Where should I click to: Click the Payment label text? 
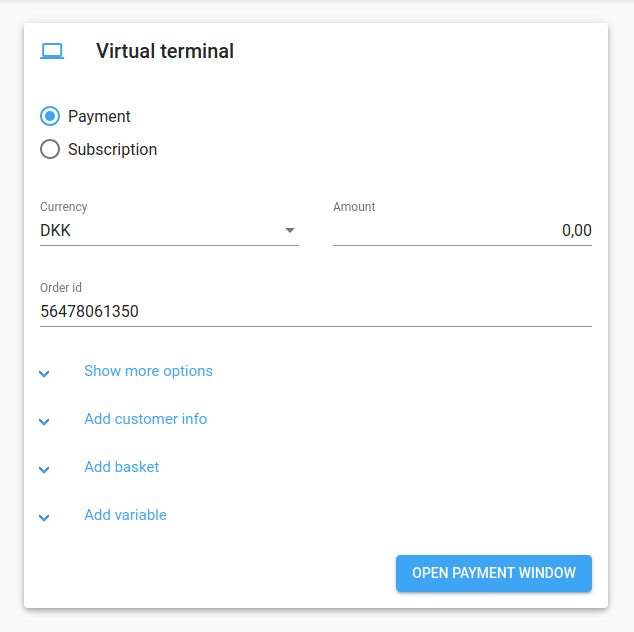(99, 116)
